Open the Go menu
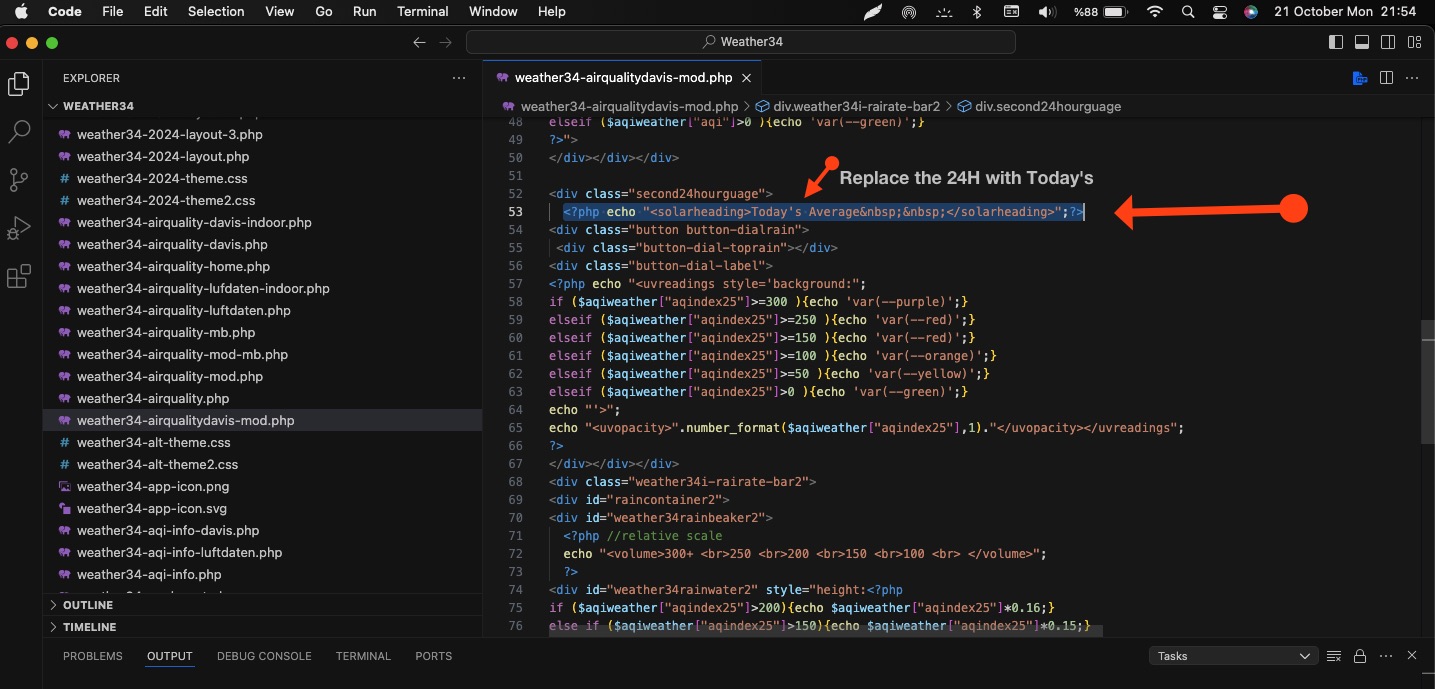 [x=323, y=12]
